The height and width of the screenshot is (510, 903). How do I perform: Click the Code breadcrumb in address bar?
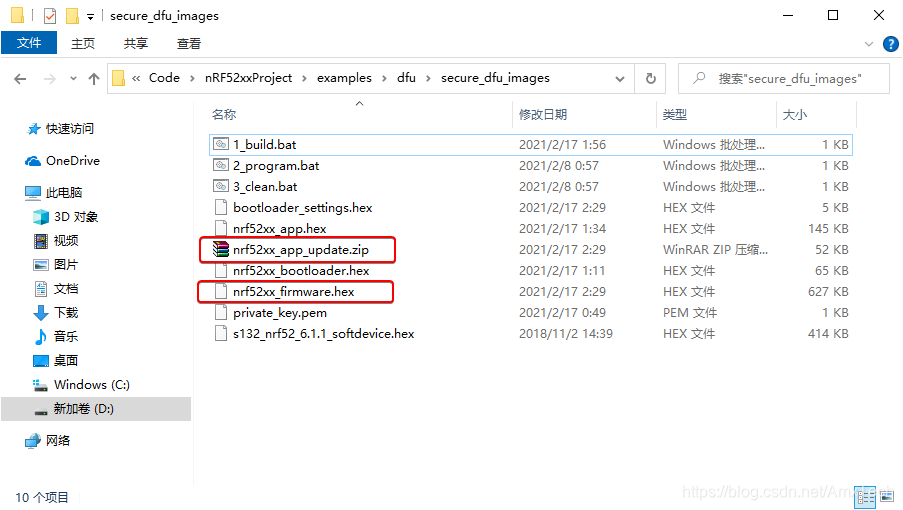tap(164, 78)
